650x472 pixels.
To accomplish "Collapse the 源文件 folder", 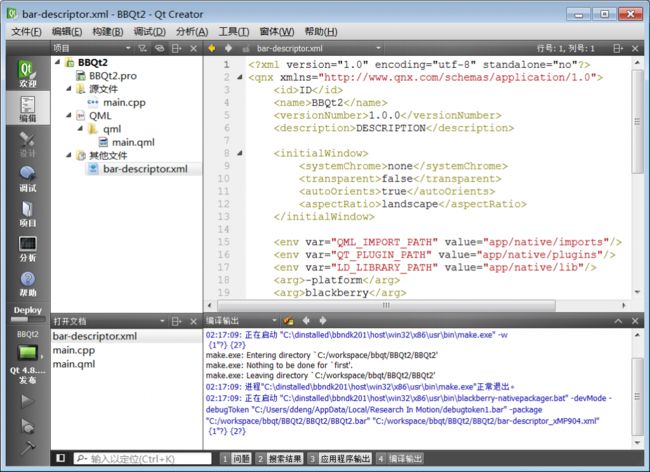I will [69, 88].
